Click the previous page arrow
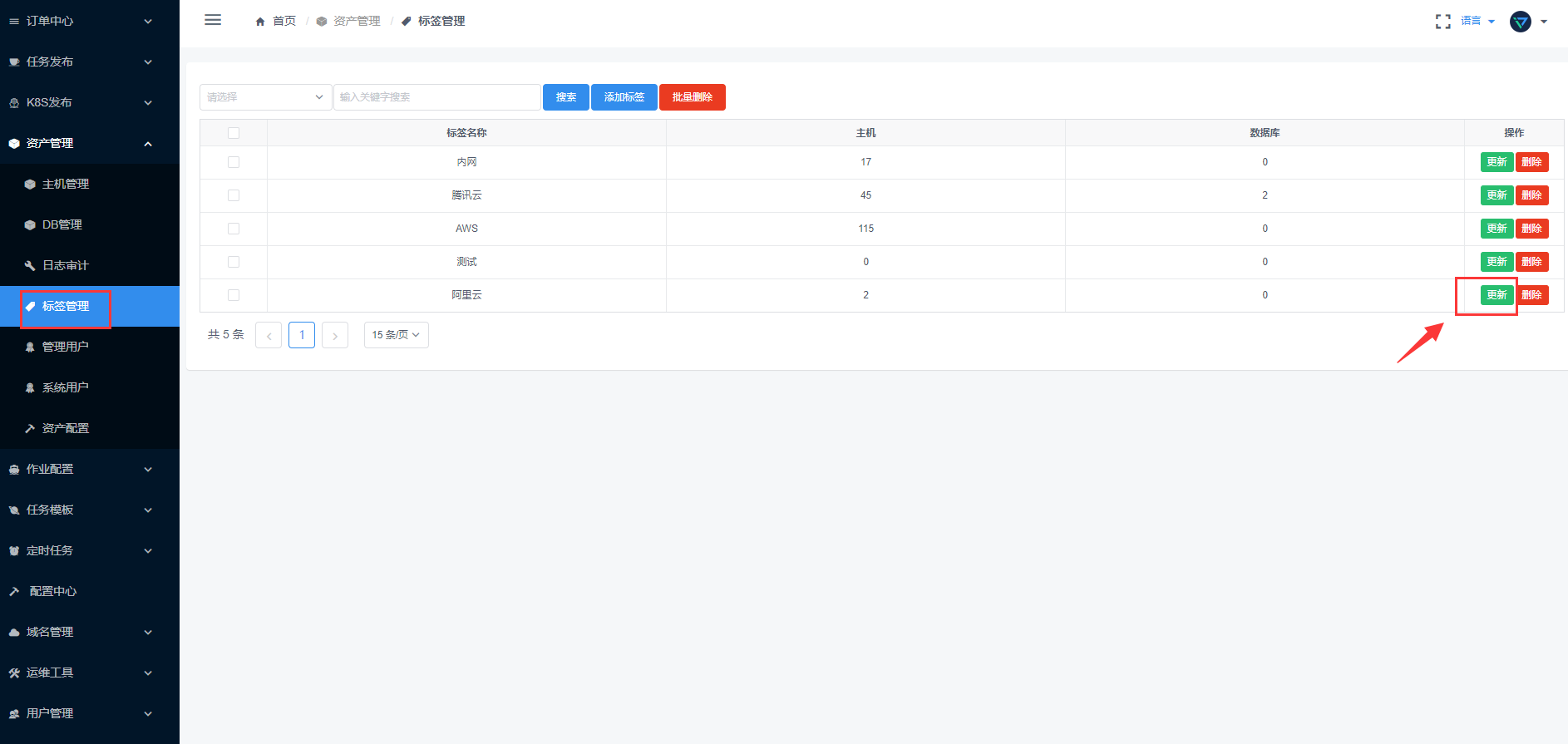Viewport: 1568px width, 744px height. (x=269, y=335)
